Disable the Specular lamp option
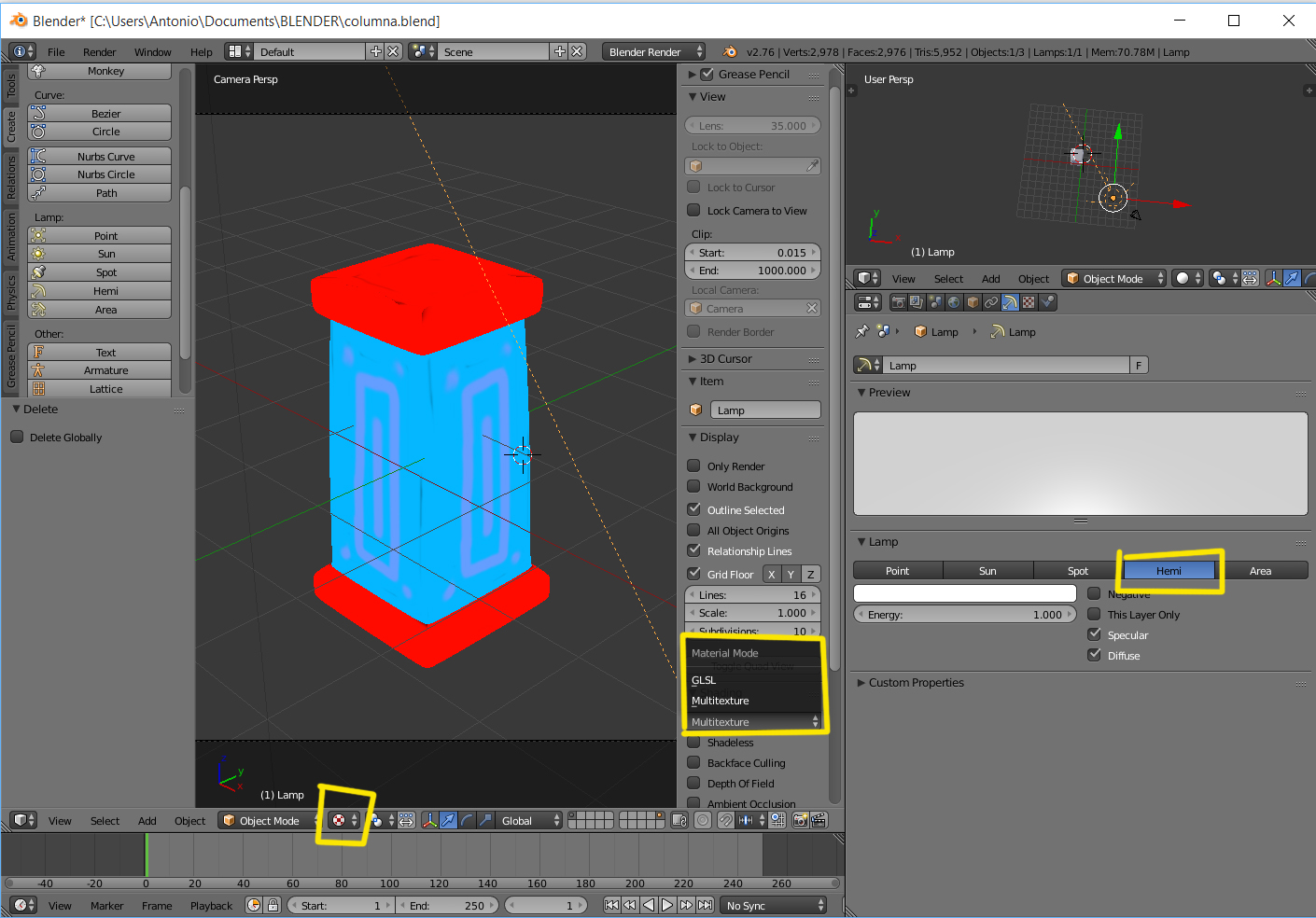 (x=1094, y=634)
